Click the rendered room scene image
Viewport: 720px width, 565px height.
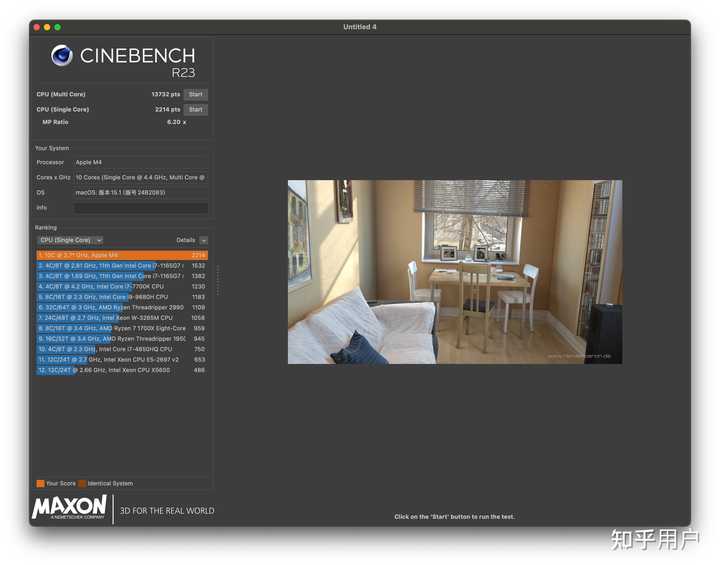coord(455,272)
